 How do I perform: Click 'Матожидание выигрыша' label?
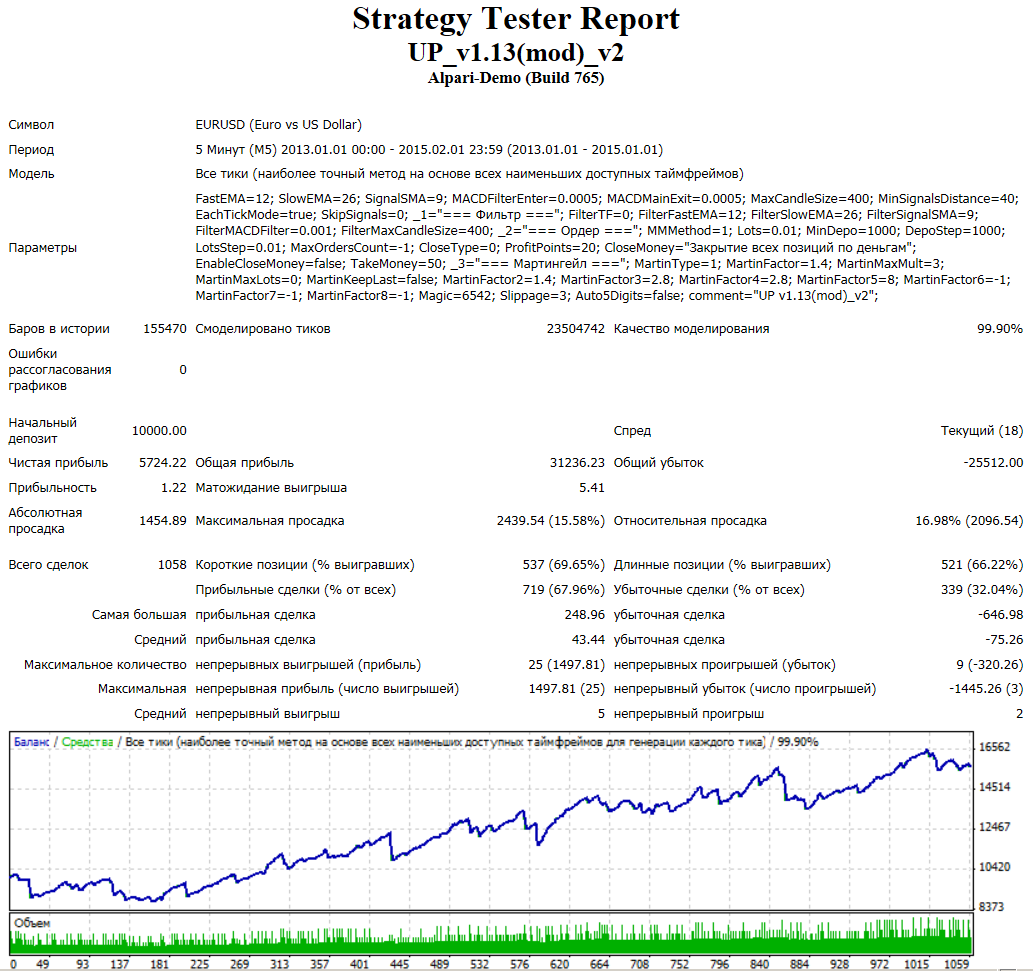click(x=271, y=488)
